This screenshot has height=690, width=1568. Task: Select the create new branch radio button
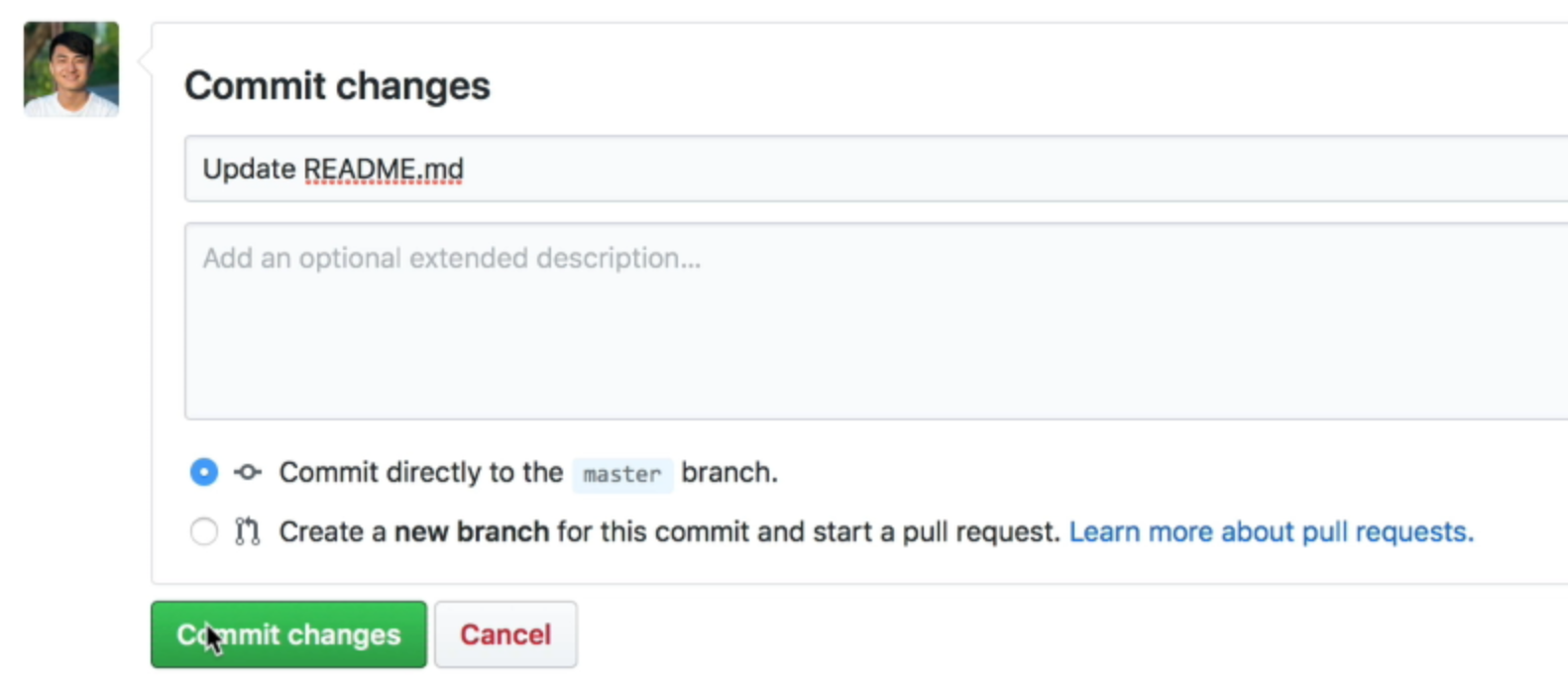(204, 532)
